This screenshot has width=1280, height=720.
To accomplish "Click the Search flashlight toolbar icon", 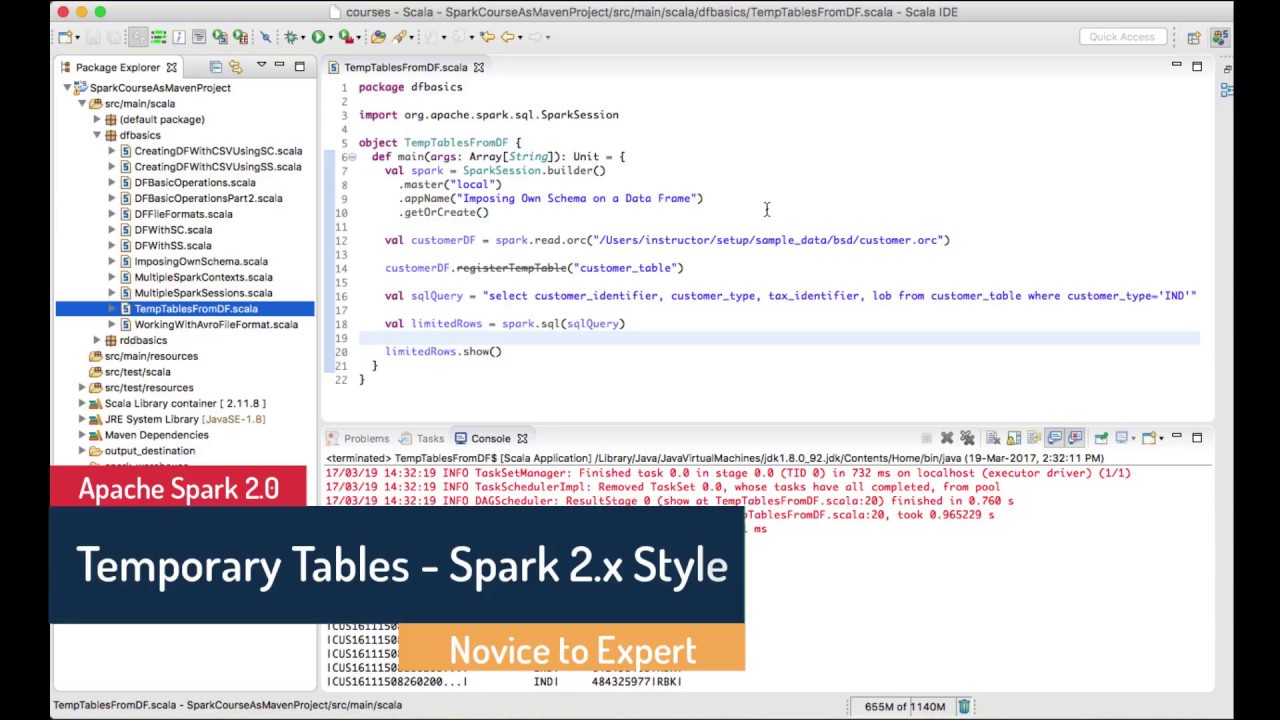I will (x=398, y=37).
